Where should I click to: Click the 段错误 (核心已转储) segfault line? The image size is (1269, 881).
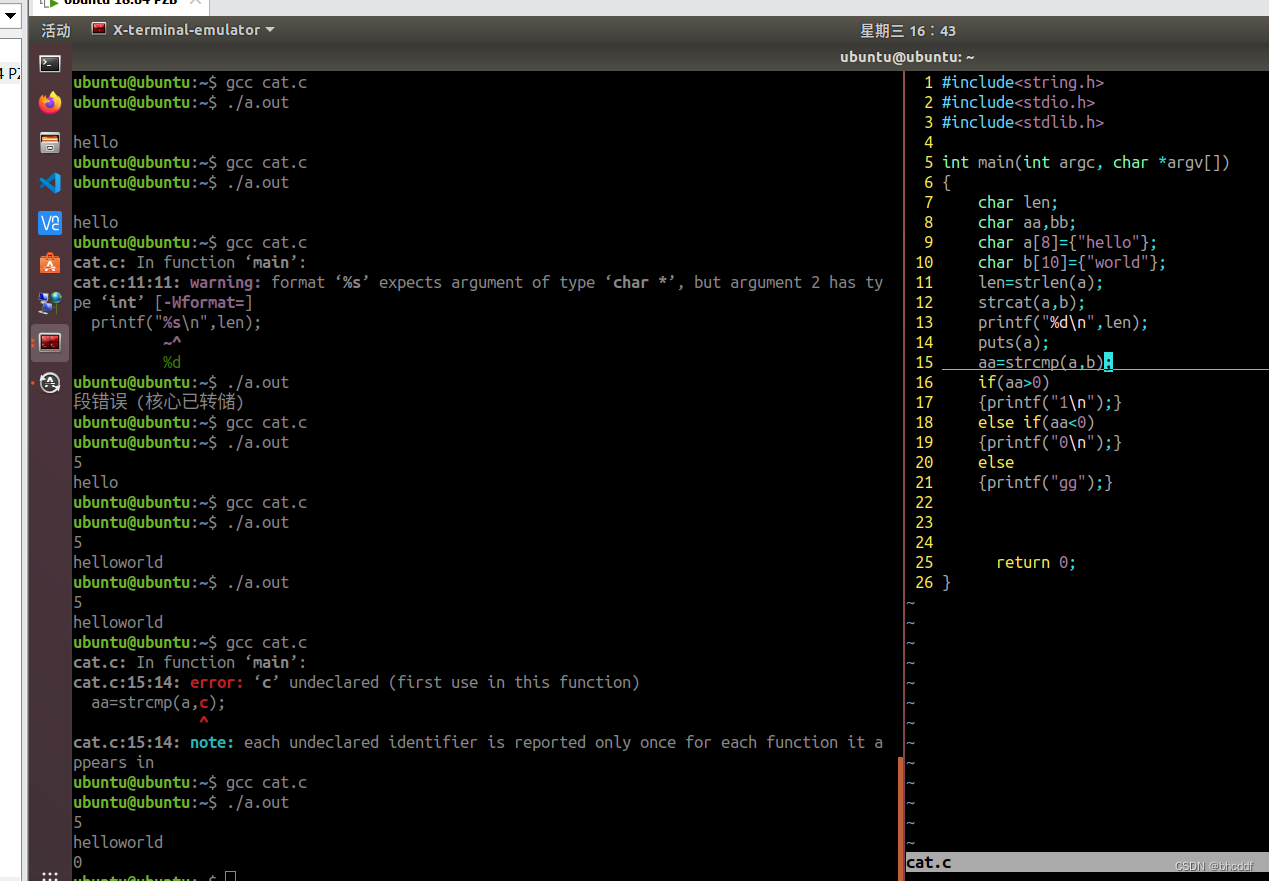[159, 402]
